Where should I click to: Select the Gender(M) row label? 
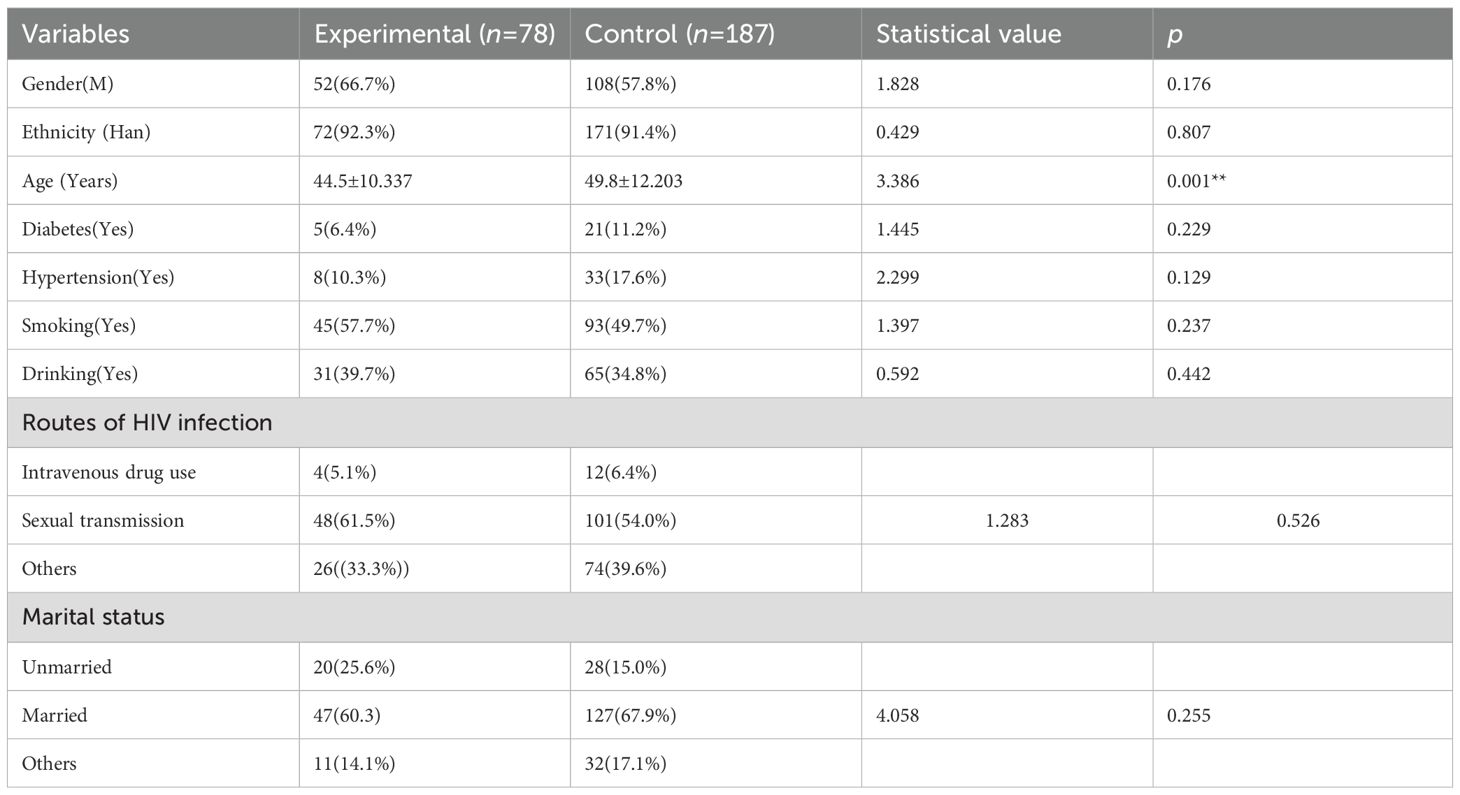click(68, 84)
